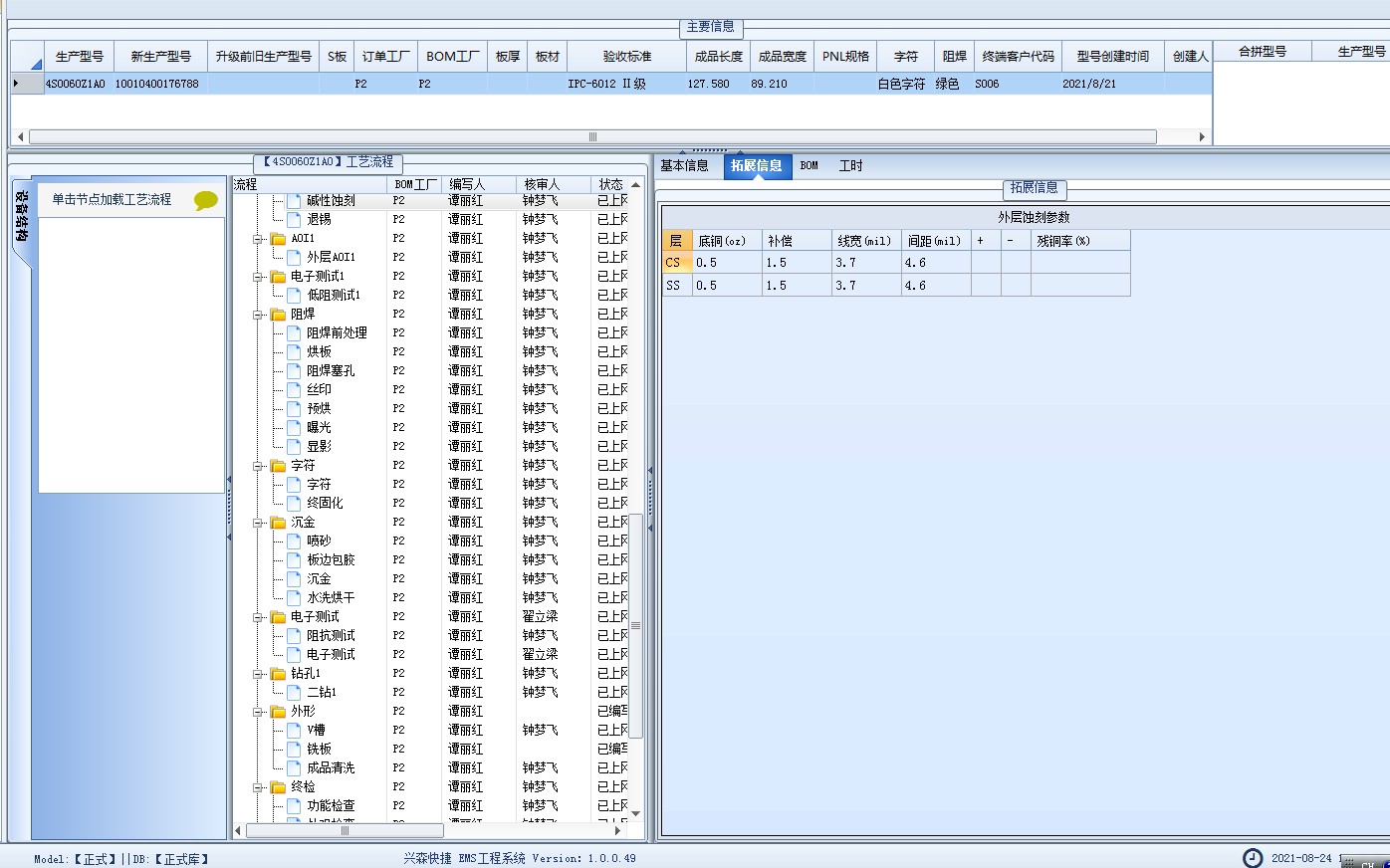Collapse the 钻孔1 folder node
1390x868 pixels.
258,674
